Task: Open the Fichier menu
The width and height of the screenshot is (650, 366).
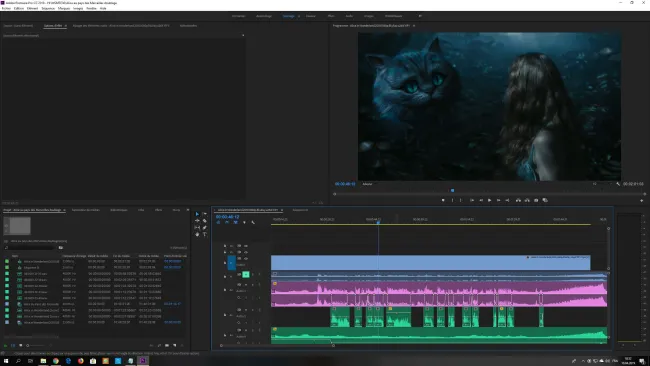Action: coord(6,8)
